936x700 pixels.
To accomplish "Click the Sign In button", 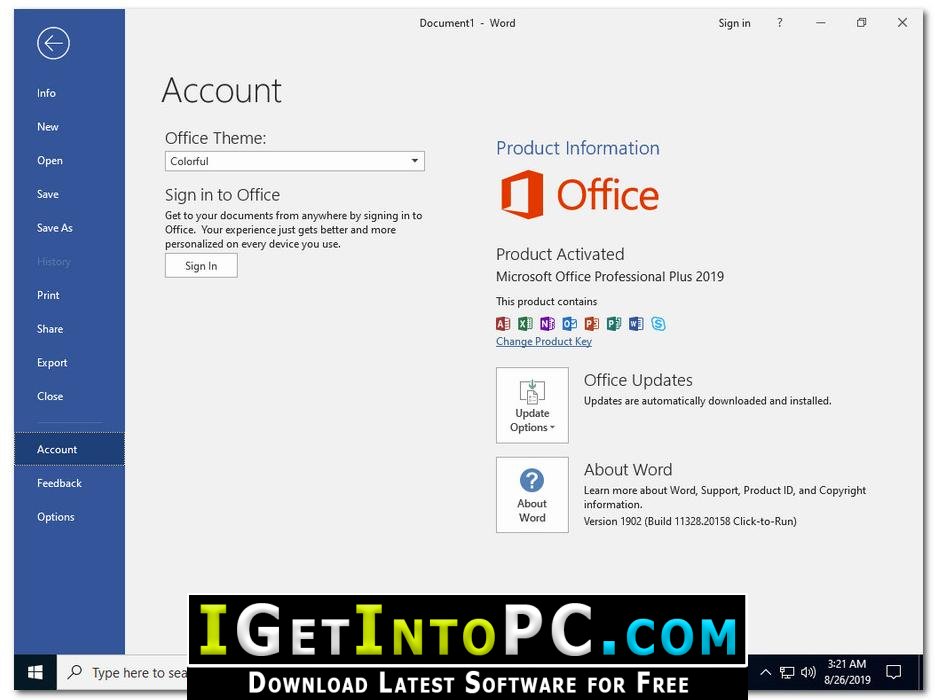I will click(x=201, y=266).
